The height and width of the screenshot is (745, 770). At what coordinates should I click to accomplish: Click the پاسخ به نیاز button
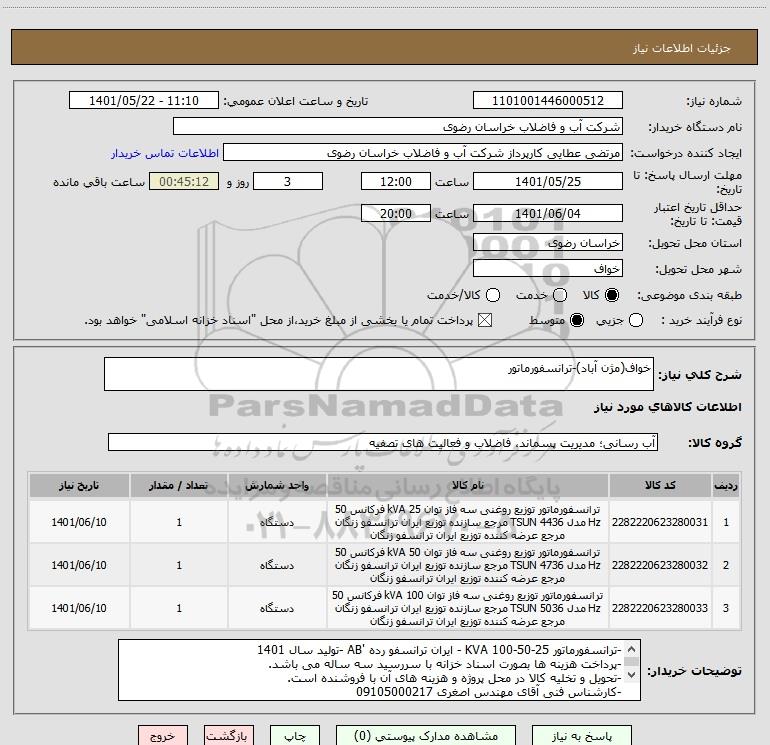coord(582,736)
